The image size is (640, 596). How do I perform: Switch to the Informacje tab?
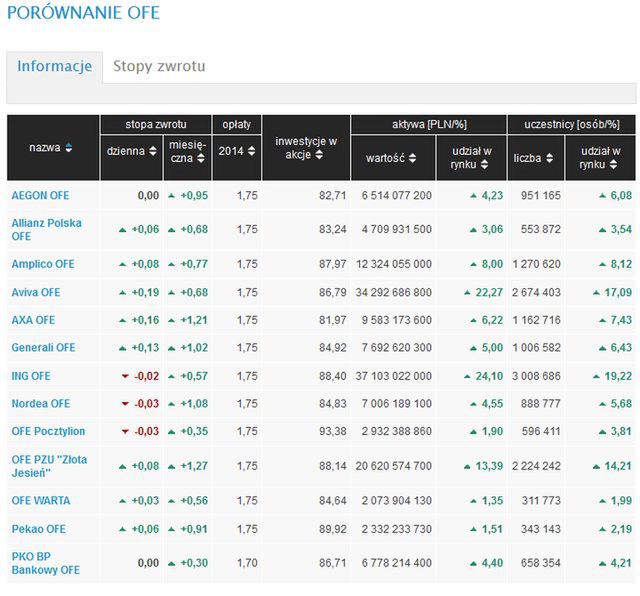[54, 67]
